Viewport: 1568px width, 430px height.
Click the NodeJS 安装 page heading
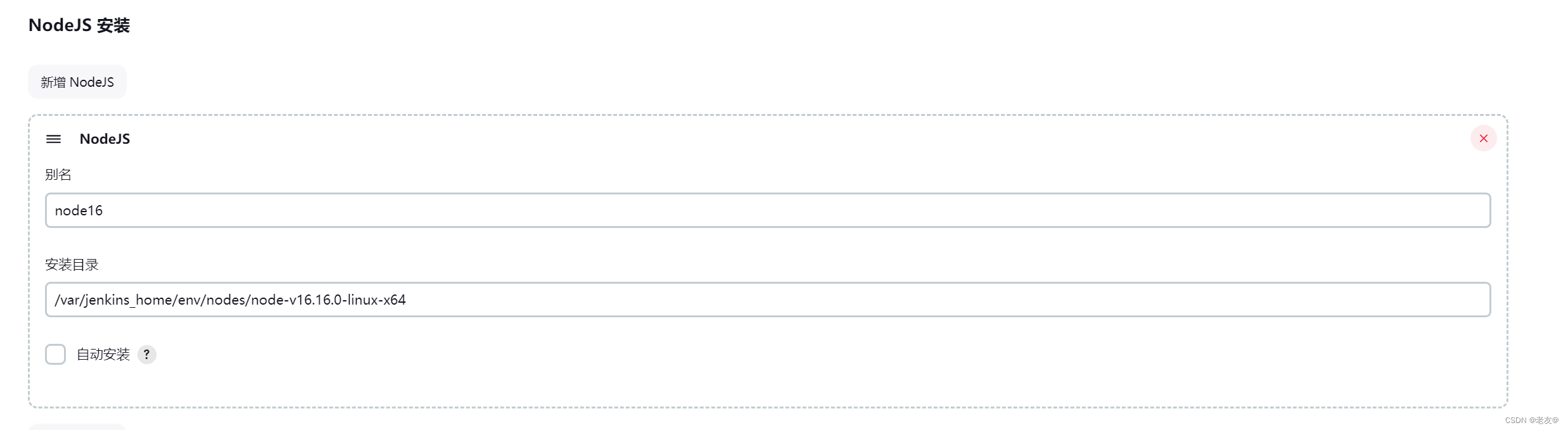79,25
